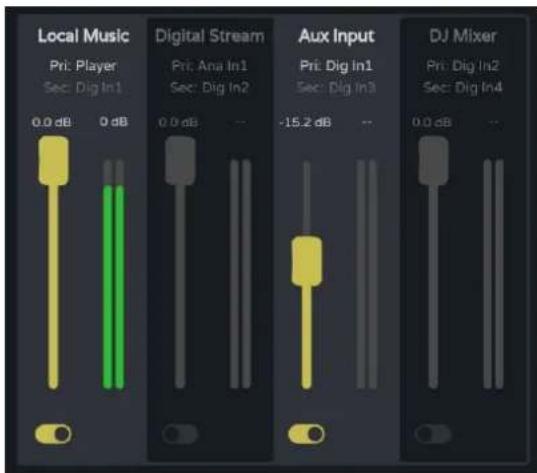Choose Pri: Player source for Local Music

(83, 65)
